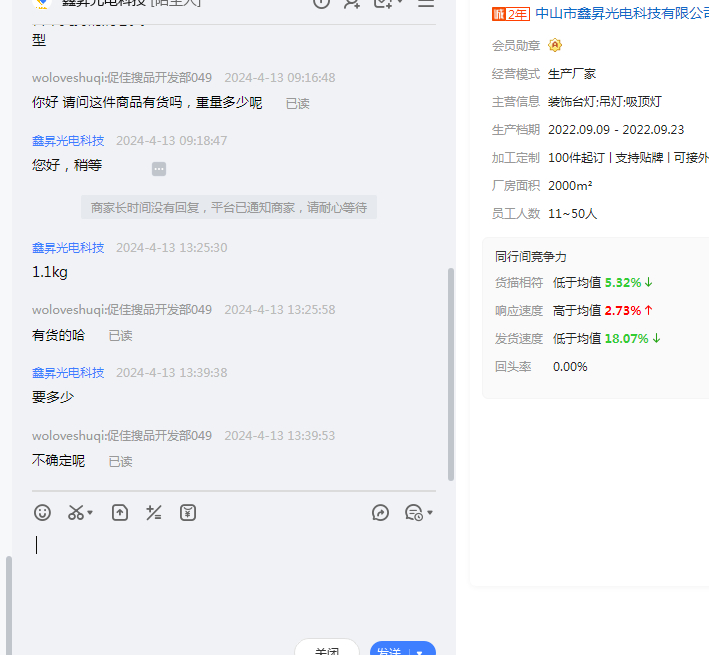Expand the chat history dropdown arrow
This screenshot has height=655, width=709.
point(430,514)
